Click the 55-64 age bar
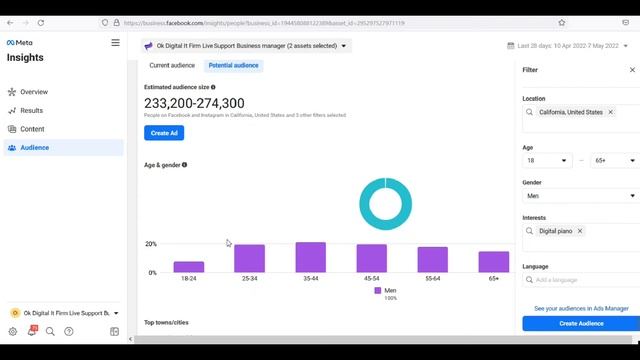The image size is (640, 360). point(433,260)
